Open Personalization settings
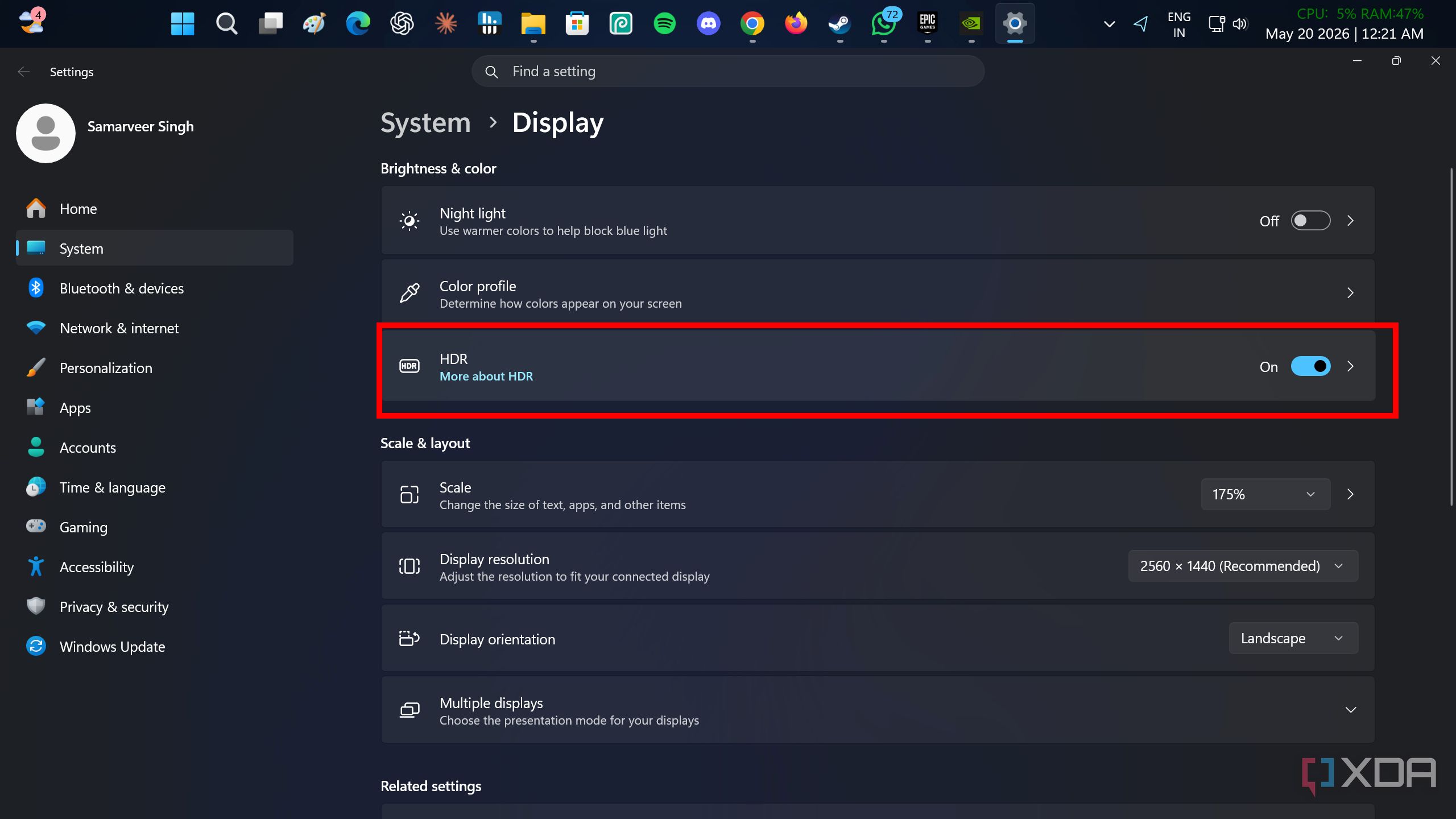This screenshot has height=819, width=1456. [x=155, y=368]
